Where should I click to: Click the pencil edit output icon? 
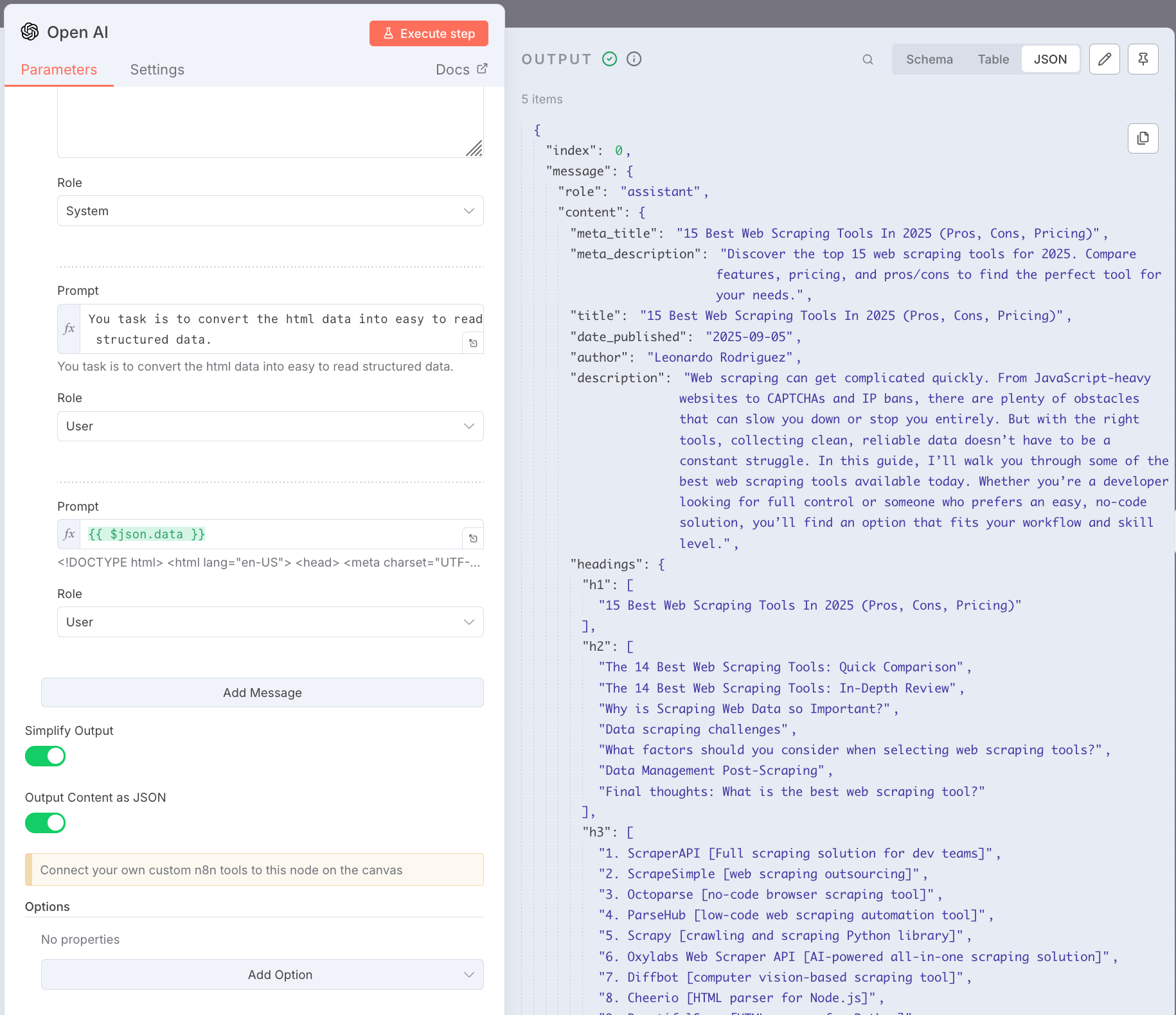1104,60
